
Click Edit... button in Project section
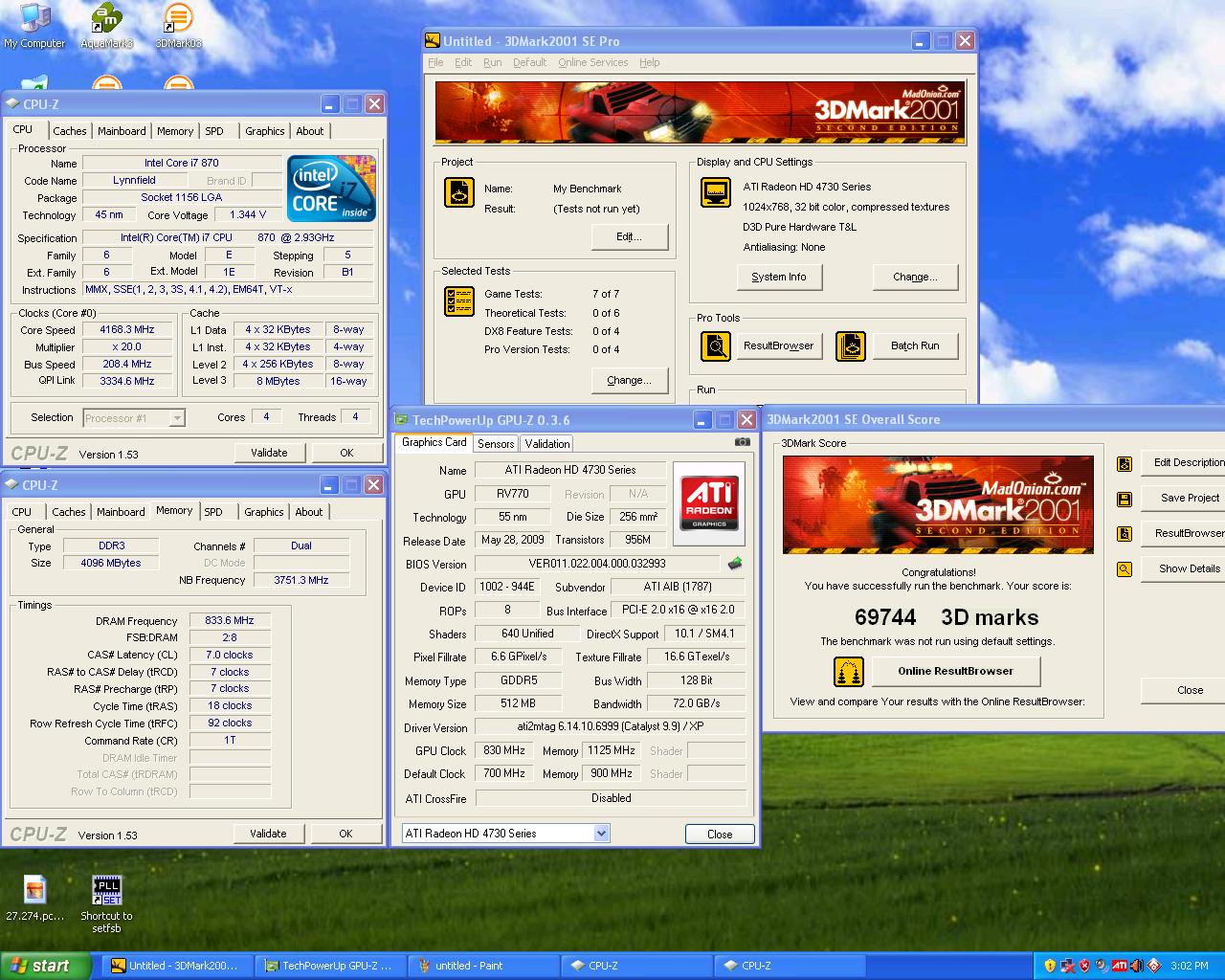[x=629, y=236]
